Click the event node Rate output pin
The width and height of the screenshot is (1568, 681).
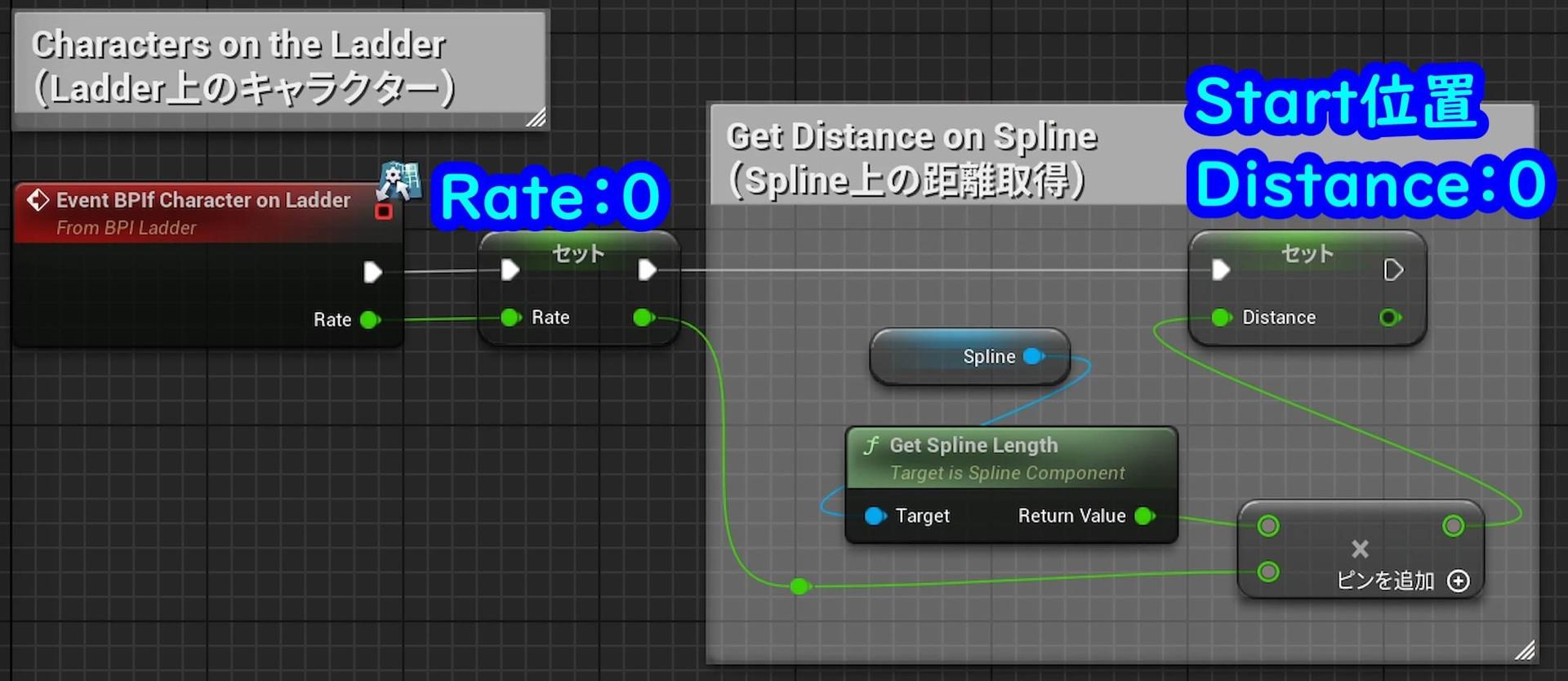(370, 319)
